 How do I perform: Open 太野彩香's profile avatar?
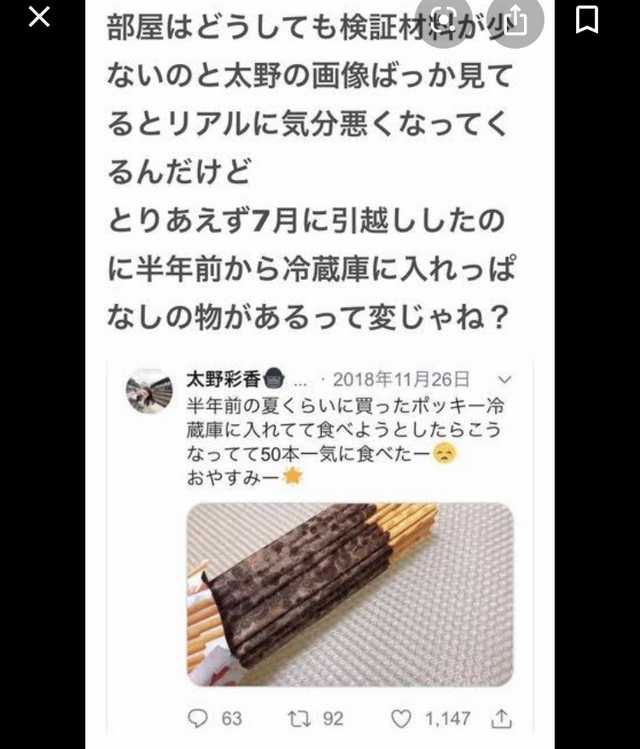tap(149, 391)
